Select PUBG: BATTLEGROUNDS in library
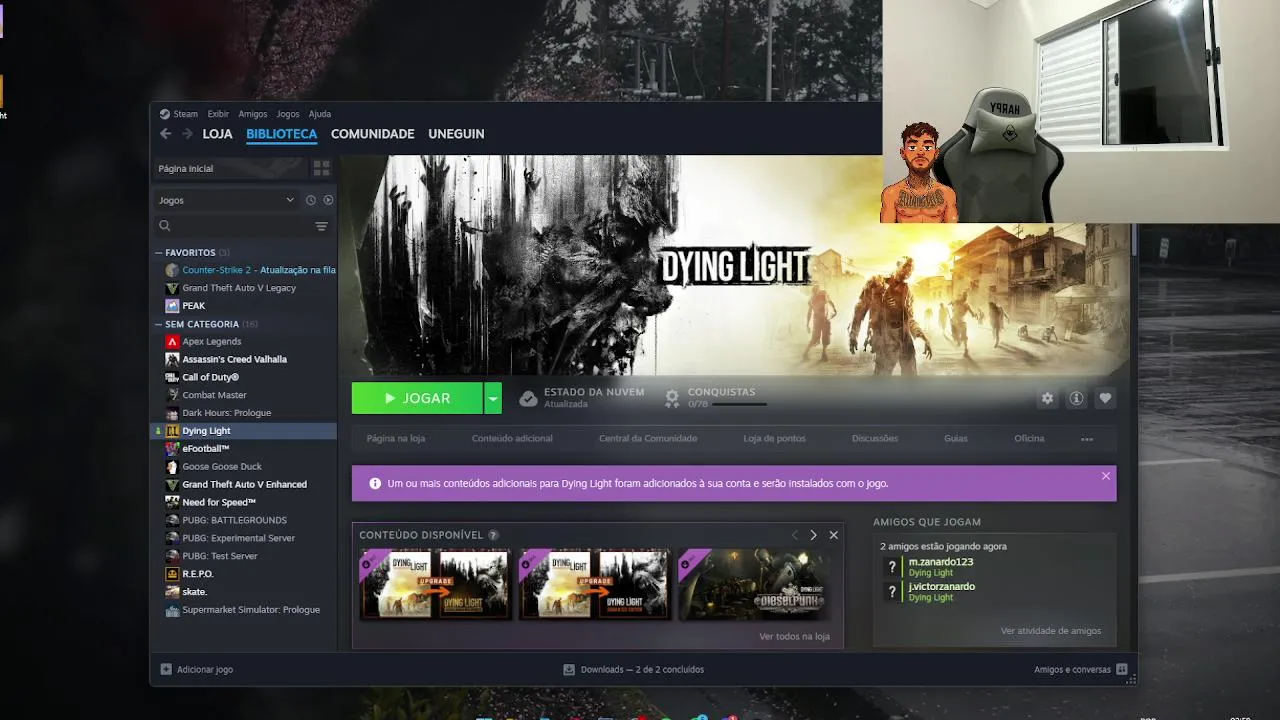The image size is (1280, 720). click(234, 520)
